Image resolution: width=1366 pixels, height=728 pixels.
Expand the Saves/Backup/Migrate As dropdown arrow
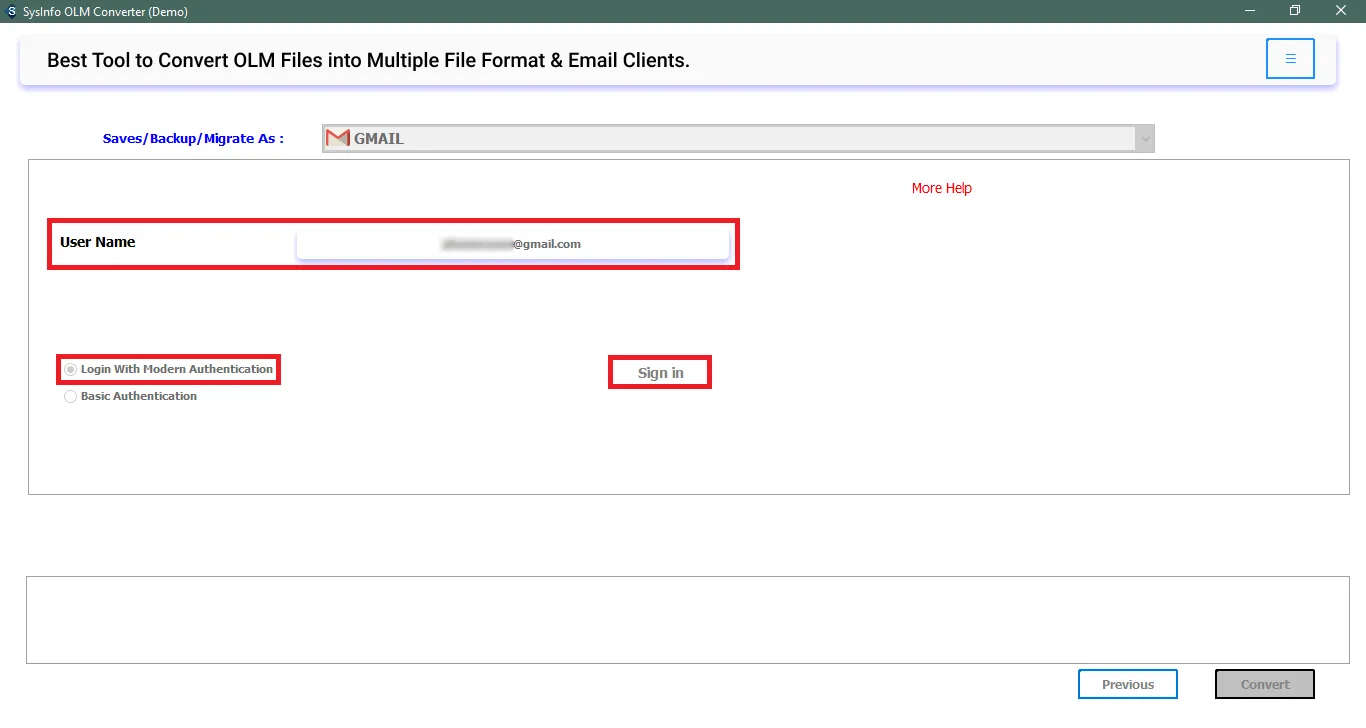[1144, 139]
